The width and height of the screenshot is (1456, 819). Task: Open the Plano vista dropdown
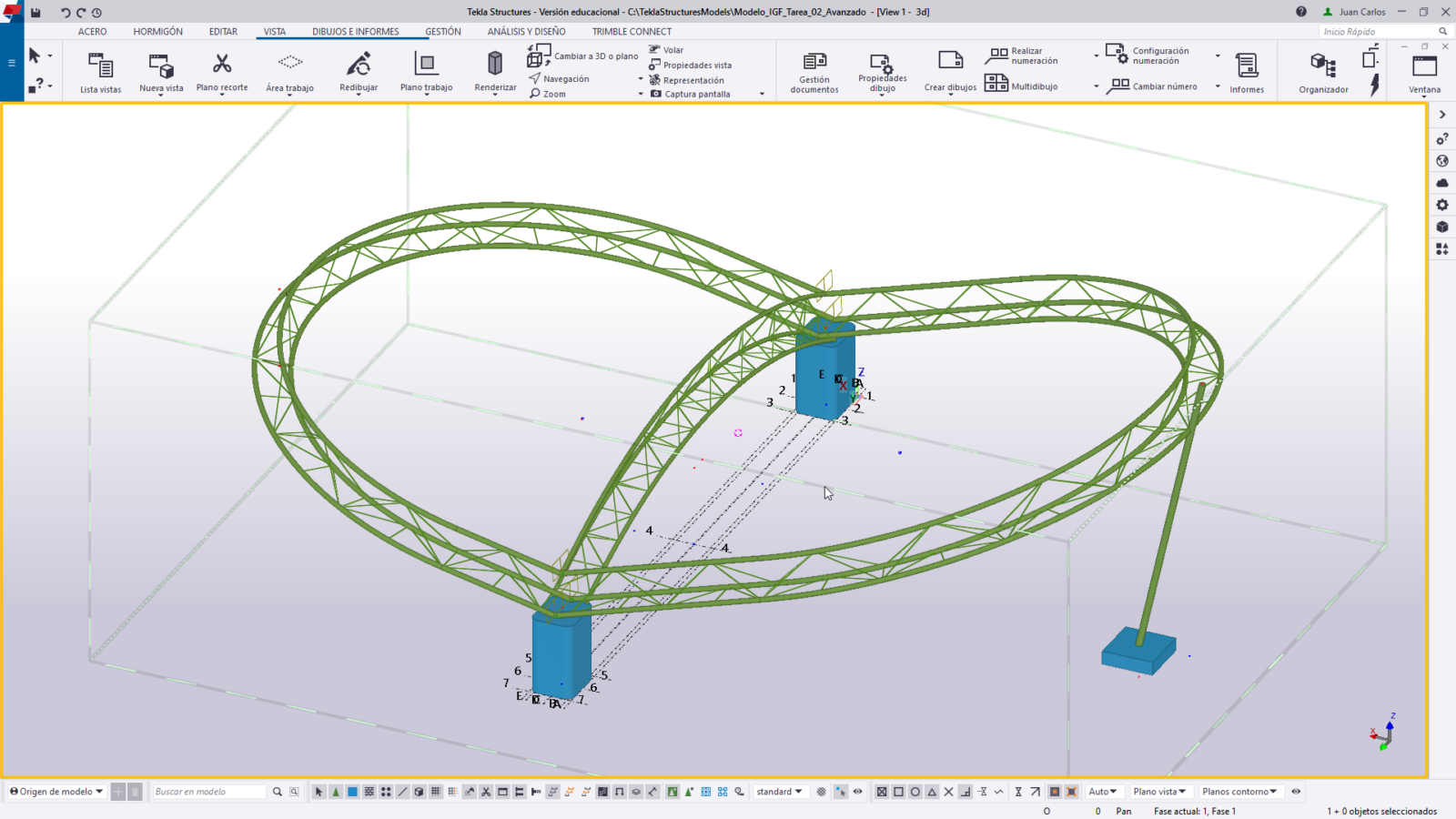(1159, 792)
